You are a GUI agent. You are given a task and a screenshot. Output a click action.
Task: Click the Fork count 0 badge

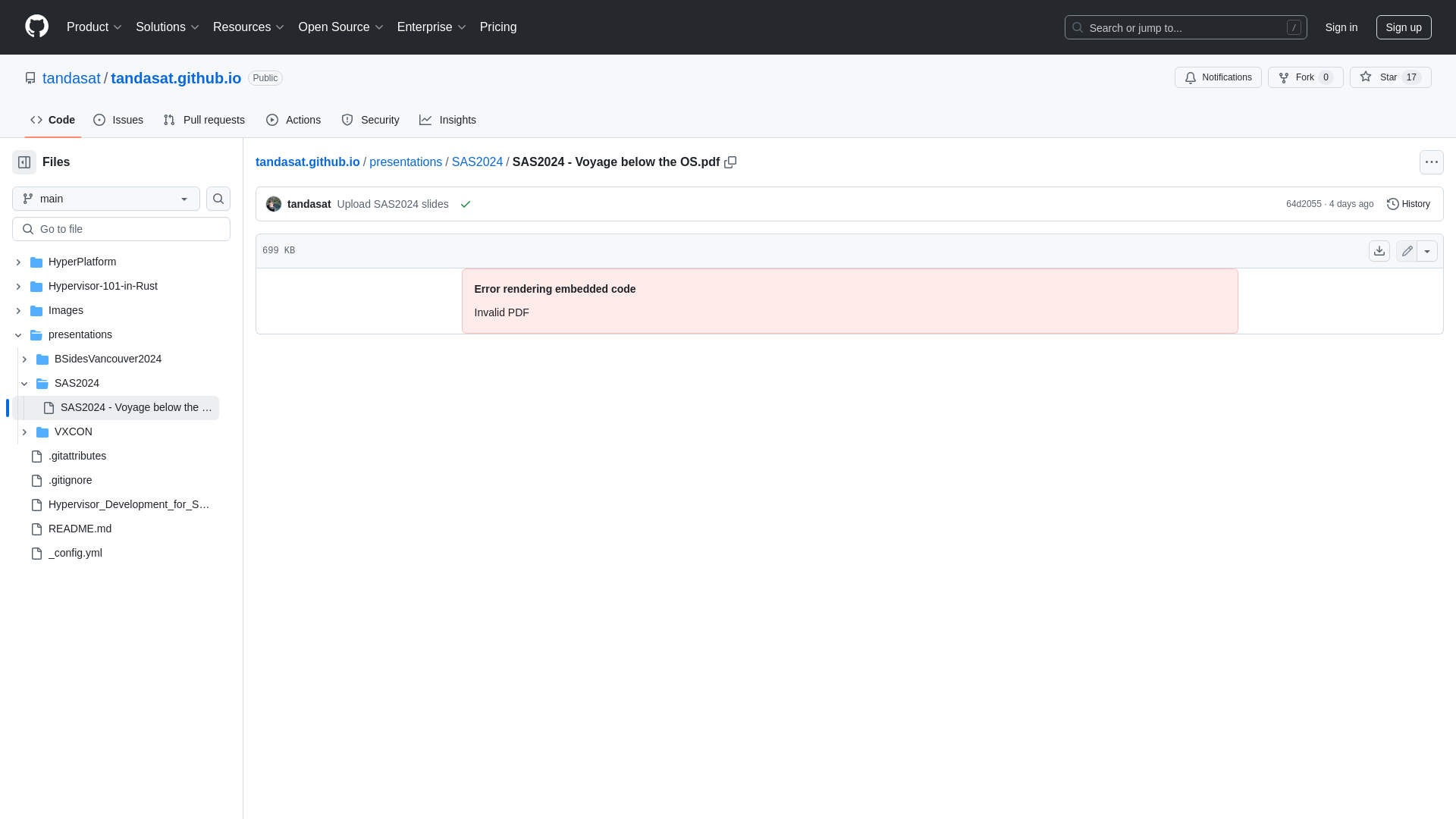point(1326,77)
